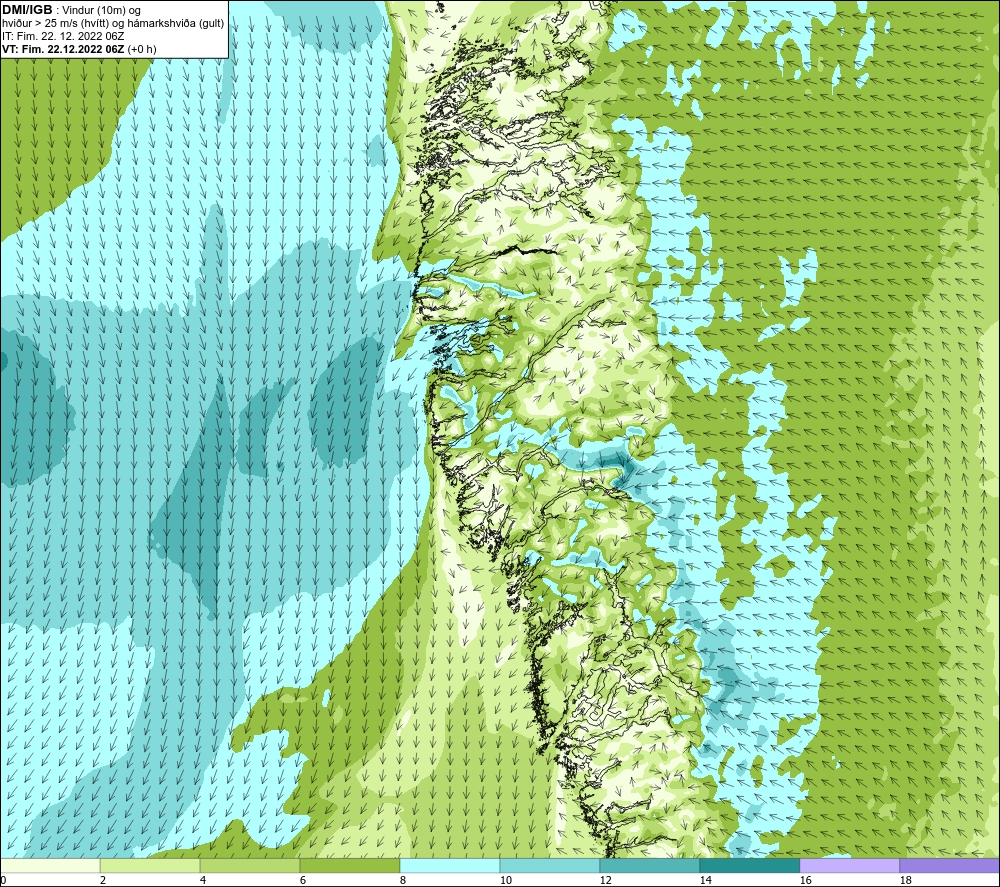
Task: Click the "(+0 h)" forecast offset text
Action: (142, 49)
